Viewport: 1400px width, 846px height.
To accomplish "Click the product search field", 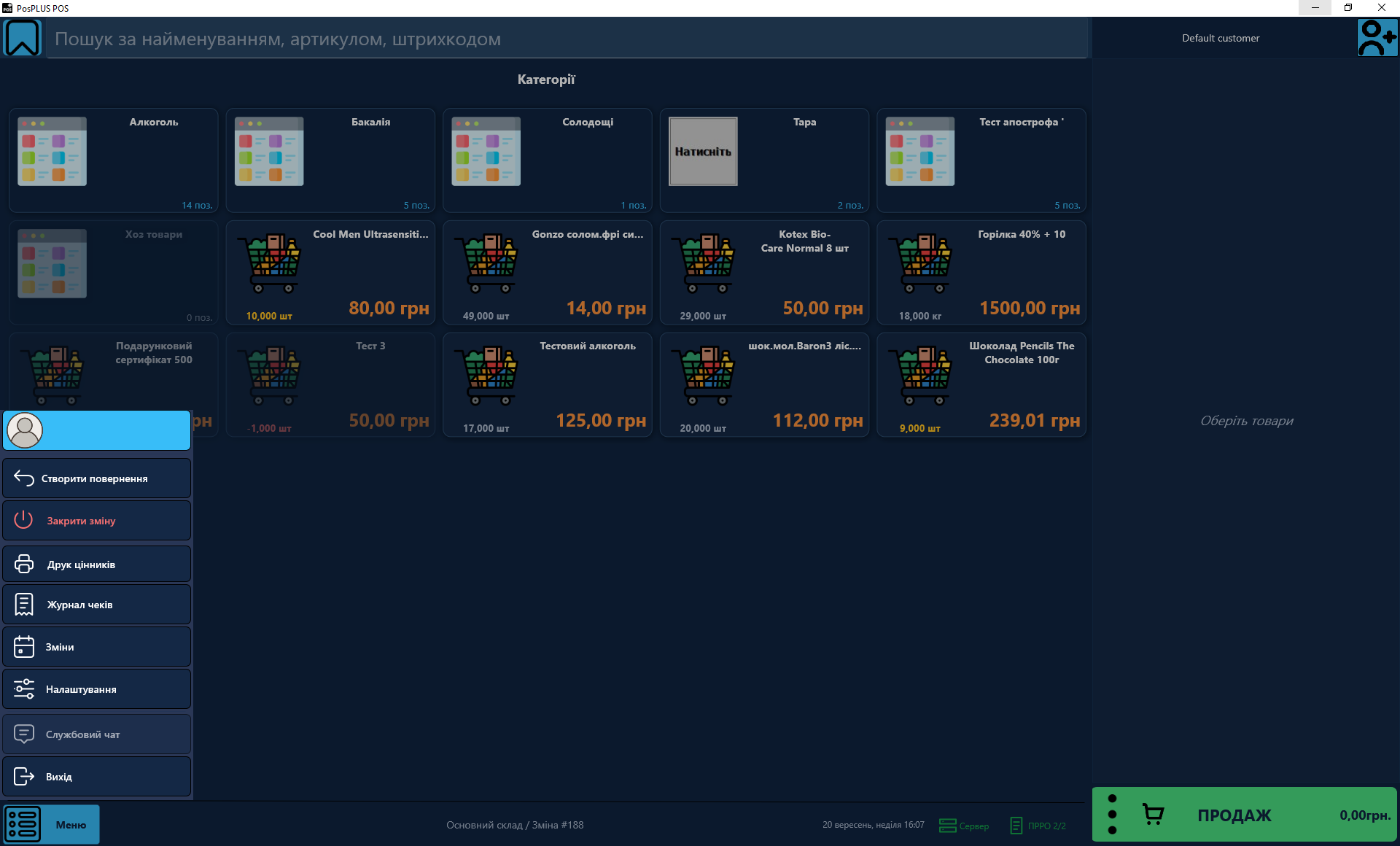I will point(567,39).
